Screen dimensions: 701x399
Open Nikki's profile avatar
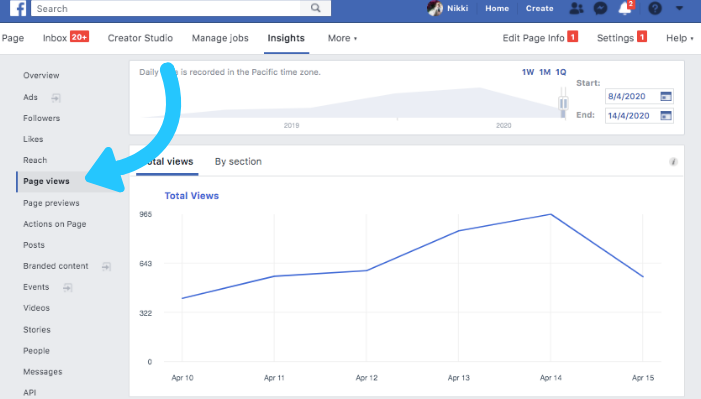pos(435,8)
